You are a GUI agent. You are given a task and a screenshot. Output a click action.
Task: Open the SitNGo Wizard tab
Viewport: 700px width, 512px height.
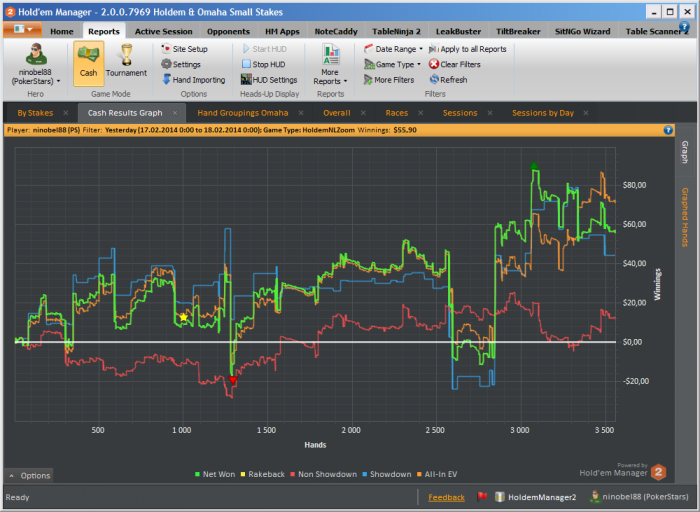coord(582,31)
